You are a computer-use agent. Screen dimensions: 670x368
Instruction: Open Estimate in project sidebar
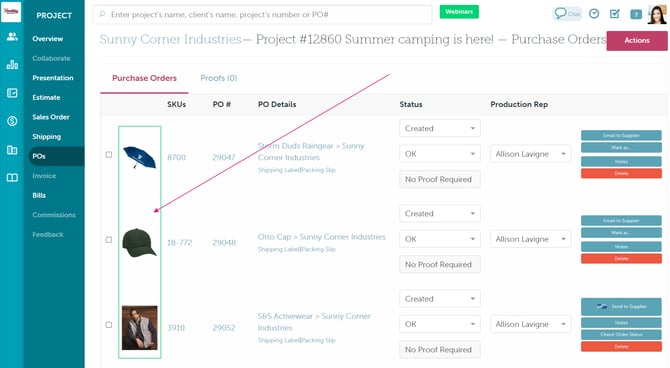(x=46, y=97)
